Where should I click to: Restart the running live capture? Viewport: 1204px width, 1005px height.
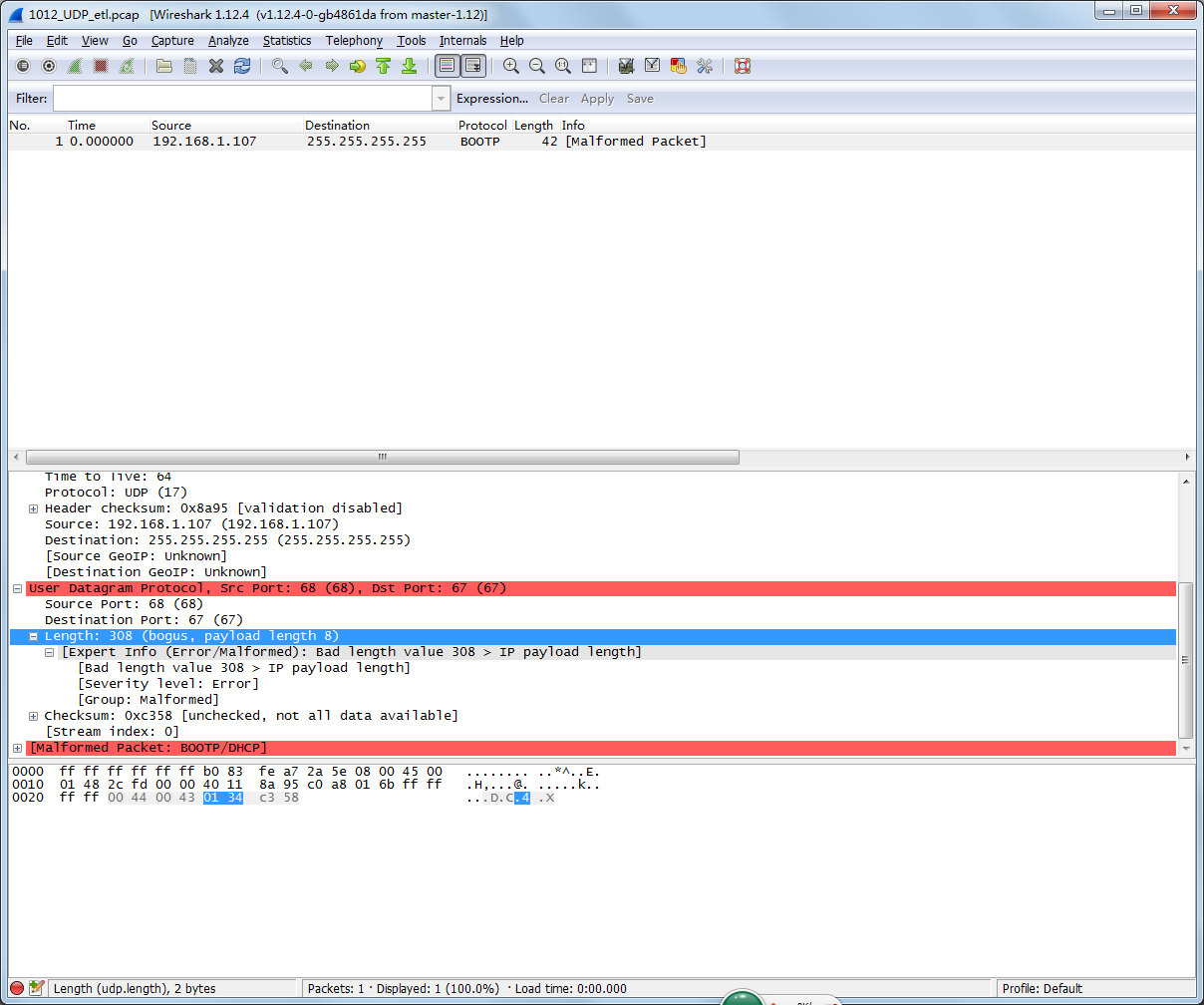pos(127,66)
